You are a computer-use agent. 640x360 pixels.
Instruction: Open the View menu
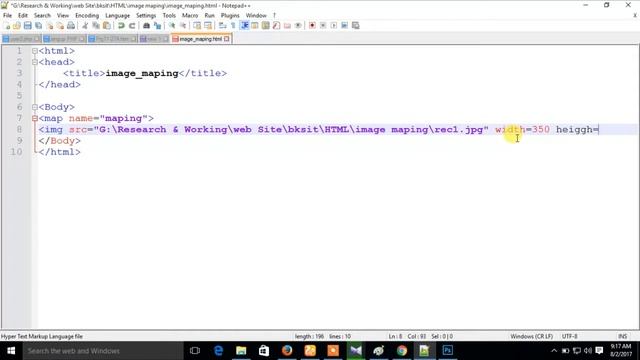pyautogui.click(x=62, y=16)
